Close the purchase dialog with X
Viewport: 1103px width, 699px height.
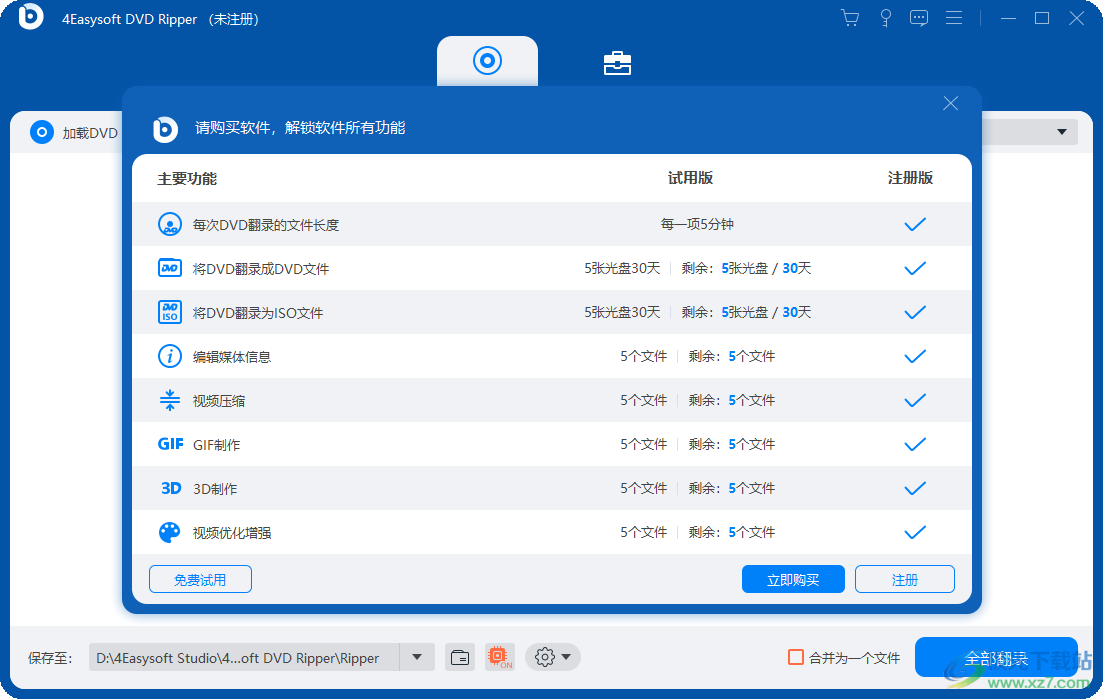[950, 103]
